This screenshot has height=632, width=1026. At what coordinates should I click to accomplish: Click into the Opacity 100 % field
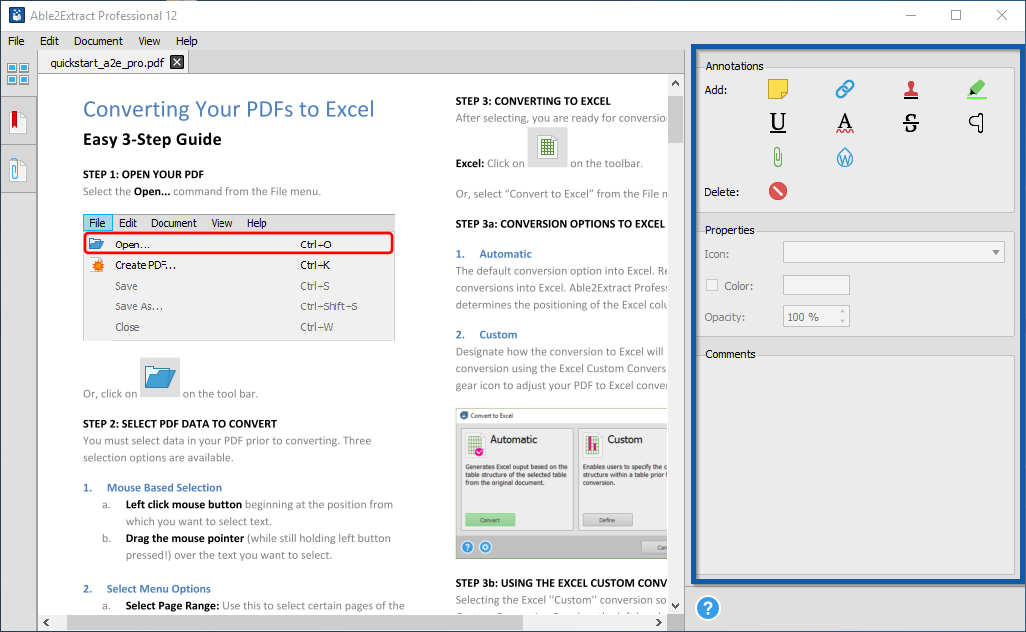click(x=809, y=317)
